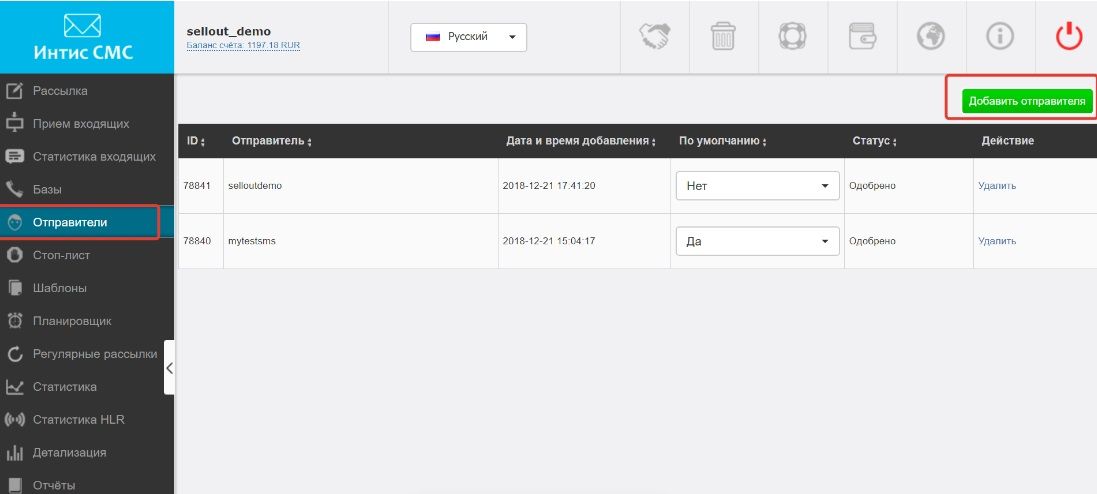Open the lifebuoy support icon
The image size is (1097, 494).
tap(792, 36)
